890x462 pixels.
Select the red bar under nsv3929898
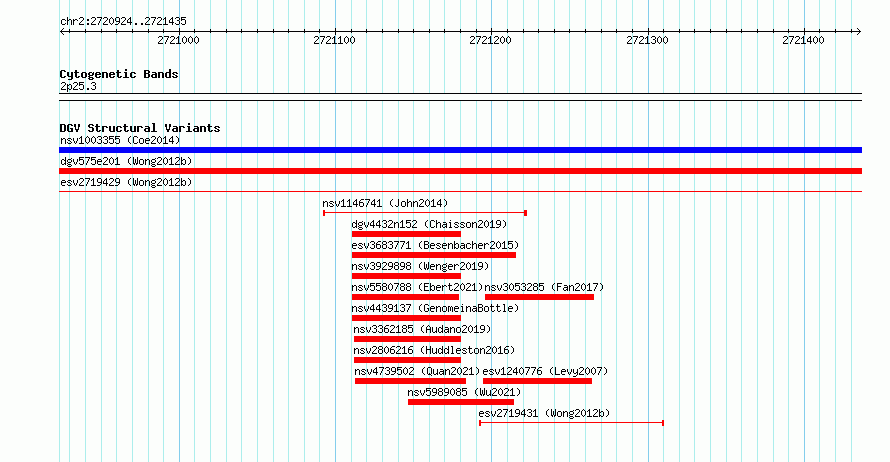click(x=406, y=276)
